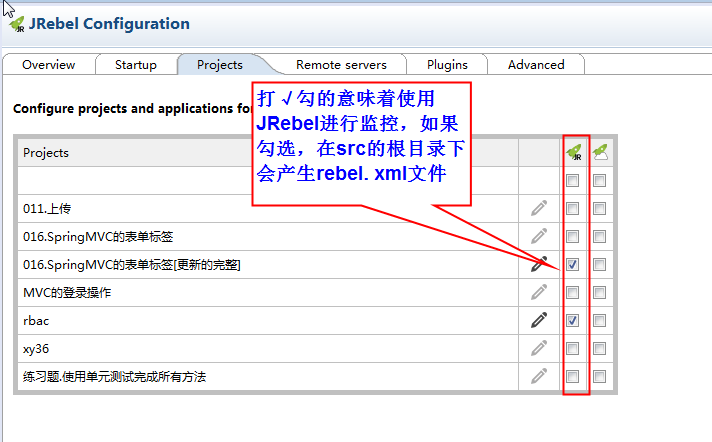This screenshot has height=442, width=712.
Task: Toggle select-all JRebel checkbox in blank top row
Action: [573, 180]
